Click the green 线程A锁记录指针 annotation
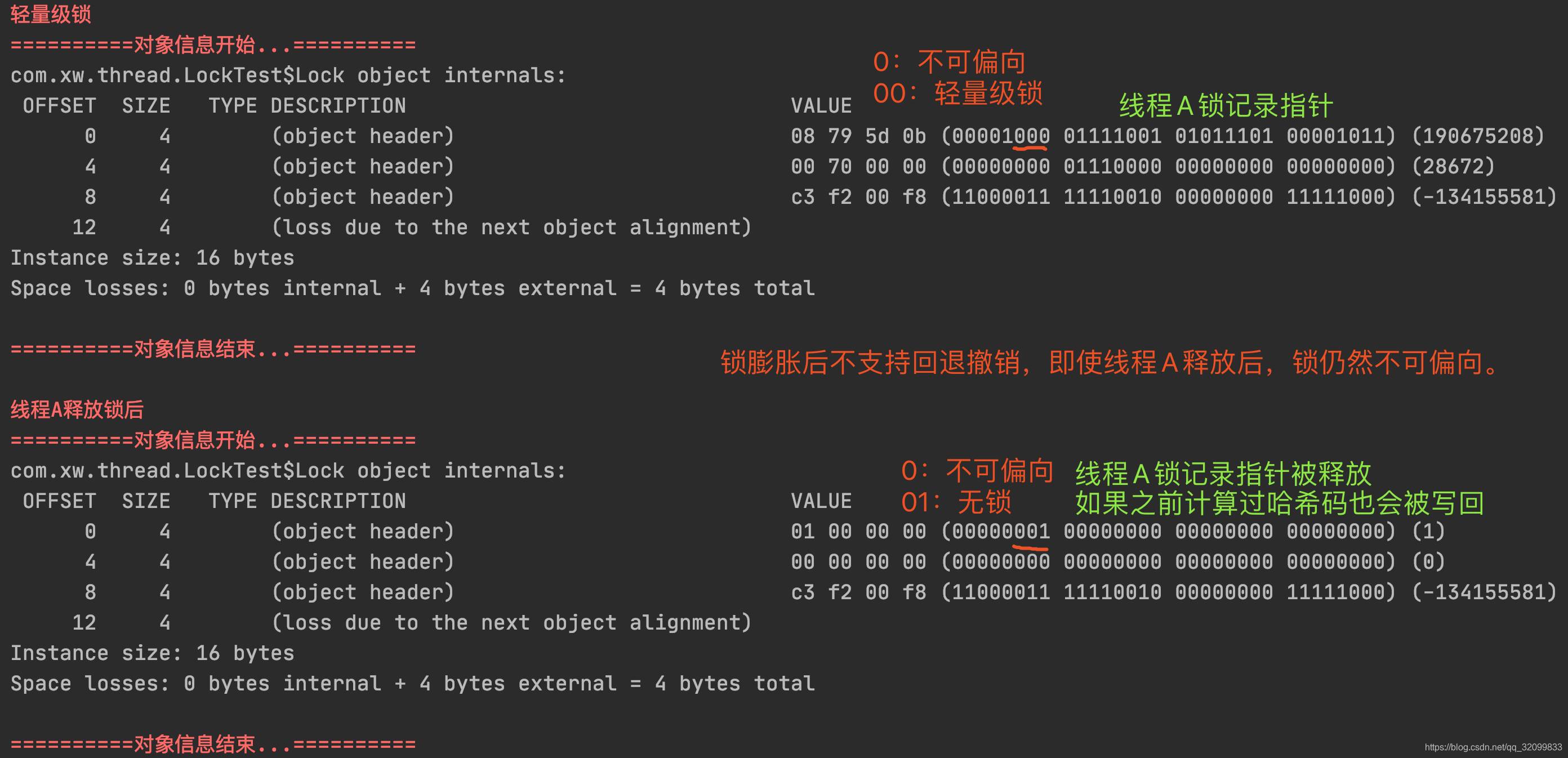This screenshot has height=758, width=1568. click(x=1226, y=106)
